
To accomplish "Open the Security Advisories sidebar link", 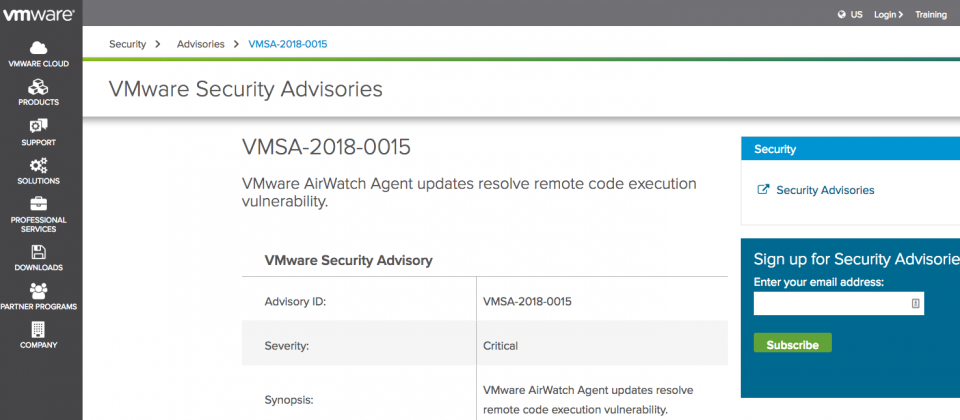I will [x=825, y=190].
